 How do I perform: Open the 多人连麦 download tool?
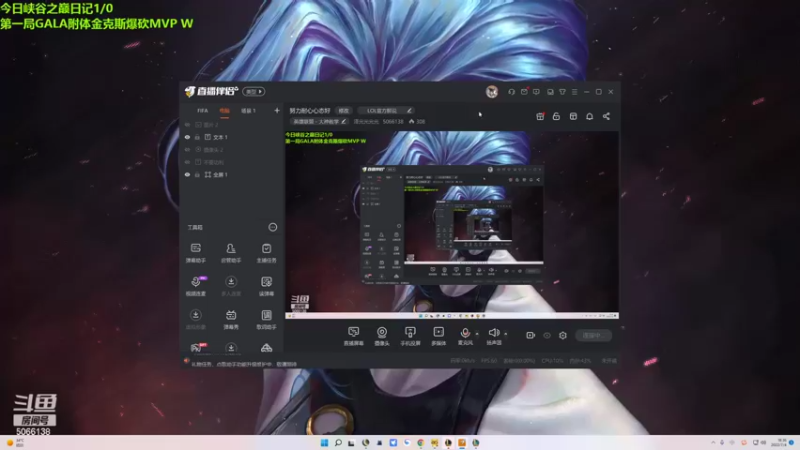(x=231, y=286)
